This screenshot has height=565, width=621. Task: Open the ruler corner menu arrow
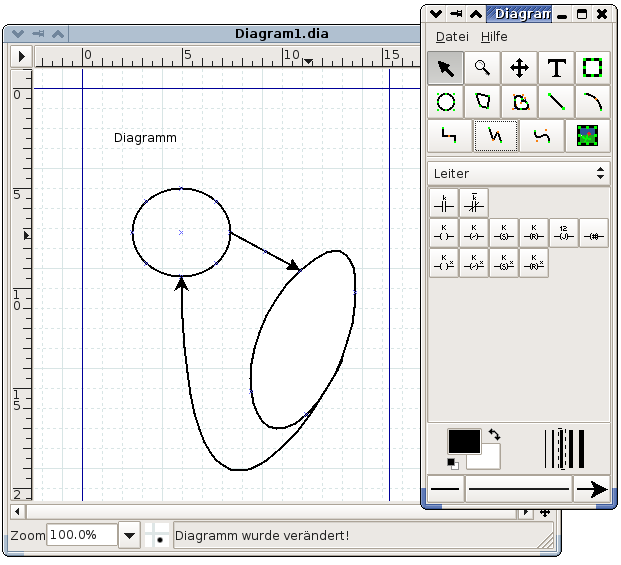pos(21,56)
